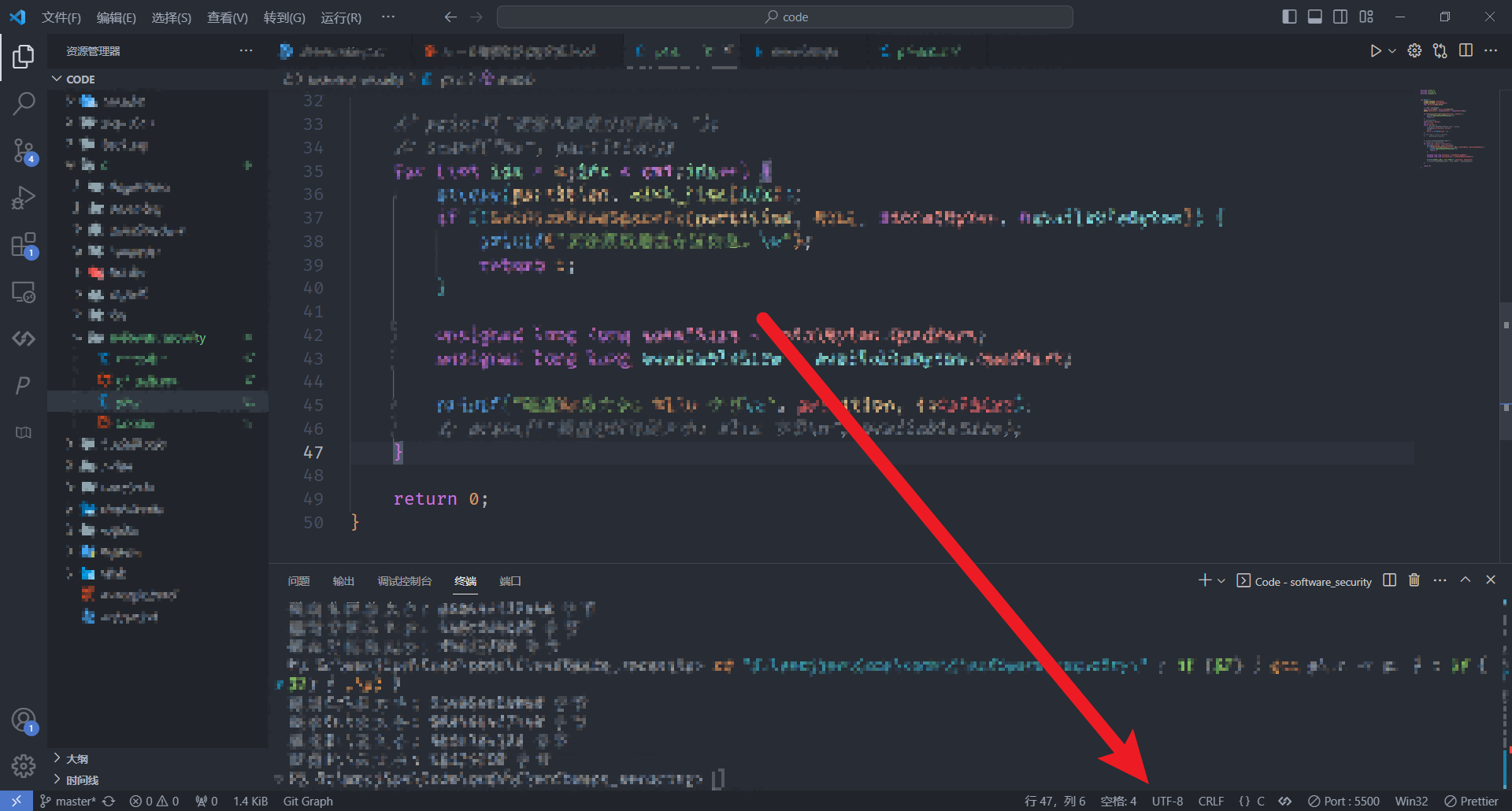Open terminal panel More Actions ellipsis
The height and width of the screenshot is (811, 1512).
[x=1440, y=580]
